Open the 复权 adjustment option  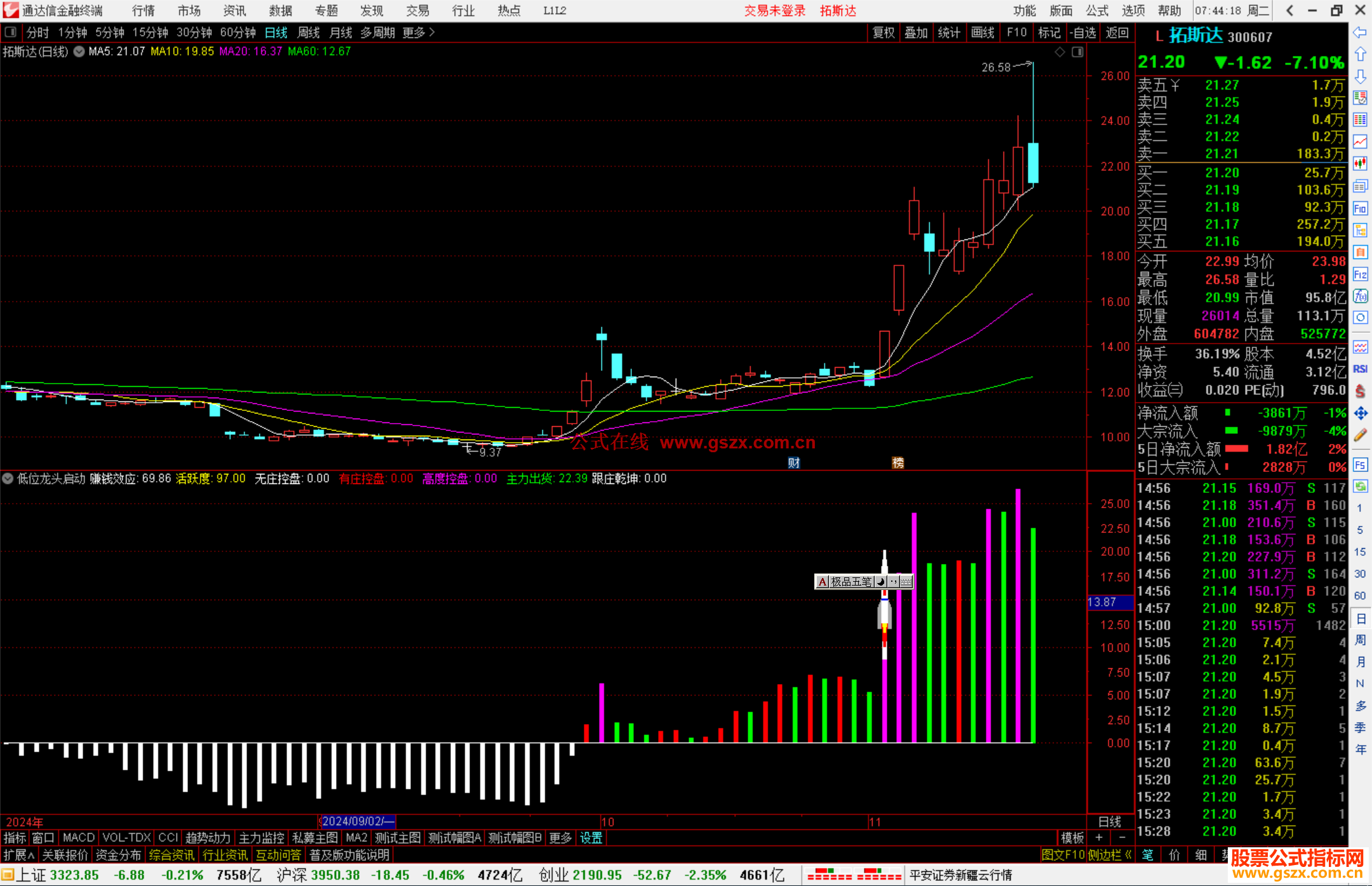point(884,32)
